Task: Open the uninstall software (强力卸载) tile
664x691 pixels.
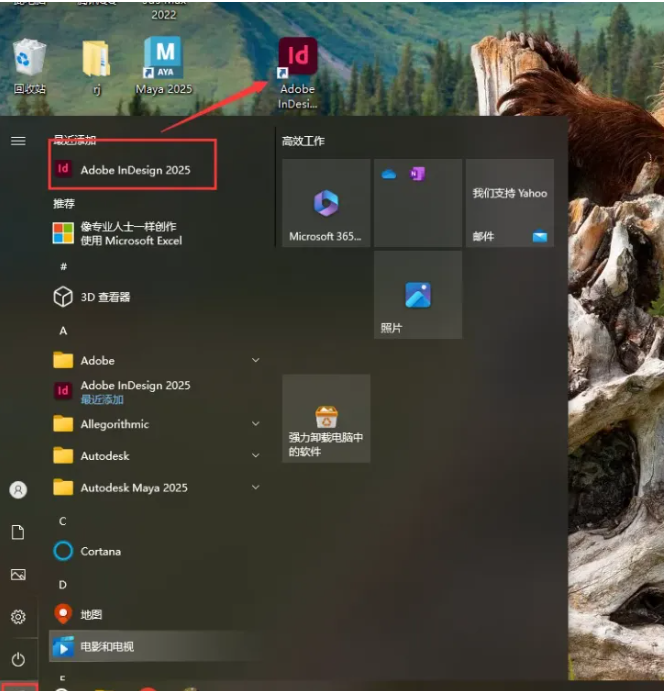Action: click(x=326, y=418)
